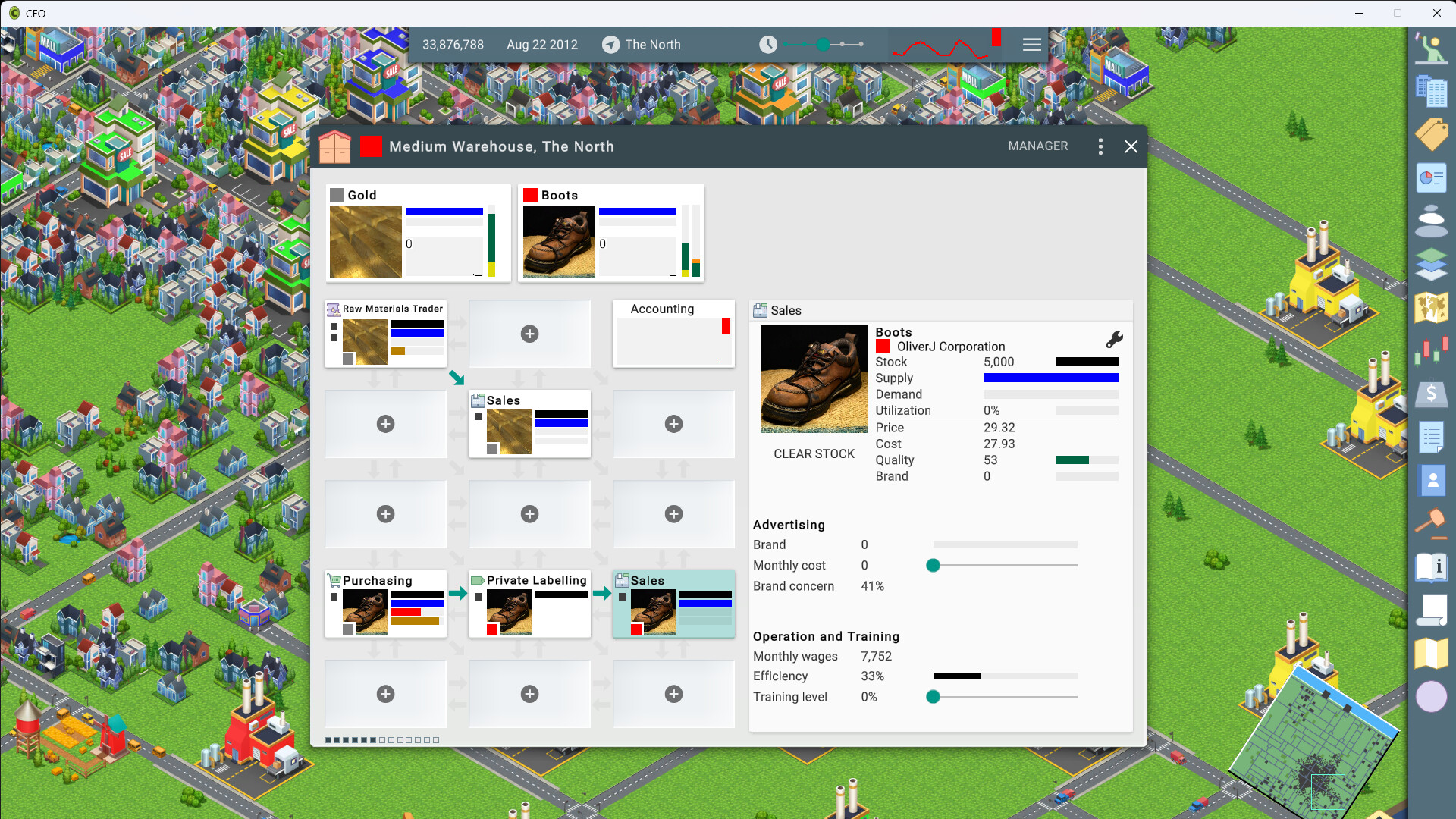Click the information book icon in sidebar
Image resolution: width=1456 pixels, height=819 pixels.
click(x=1432, y=566)
